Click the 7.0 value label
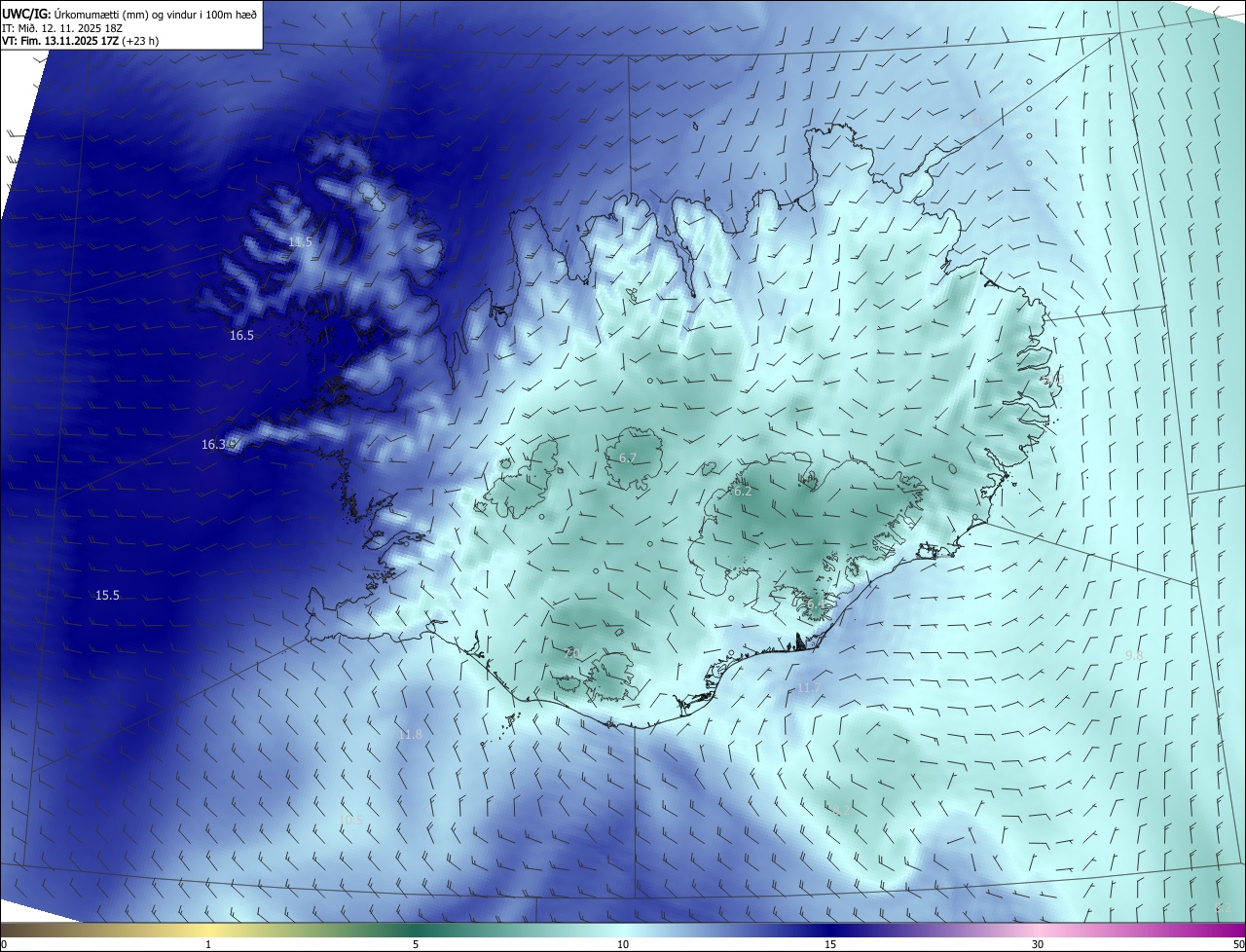Image resolution: width=1246 pixels, height=952 pixels. 573,652
